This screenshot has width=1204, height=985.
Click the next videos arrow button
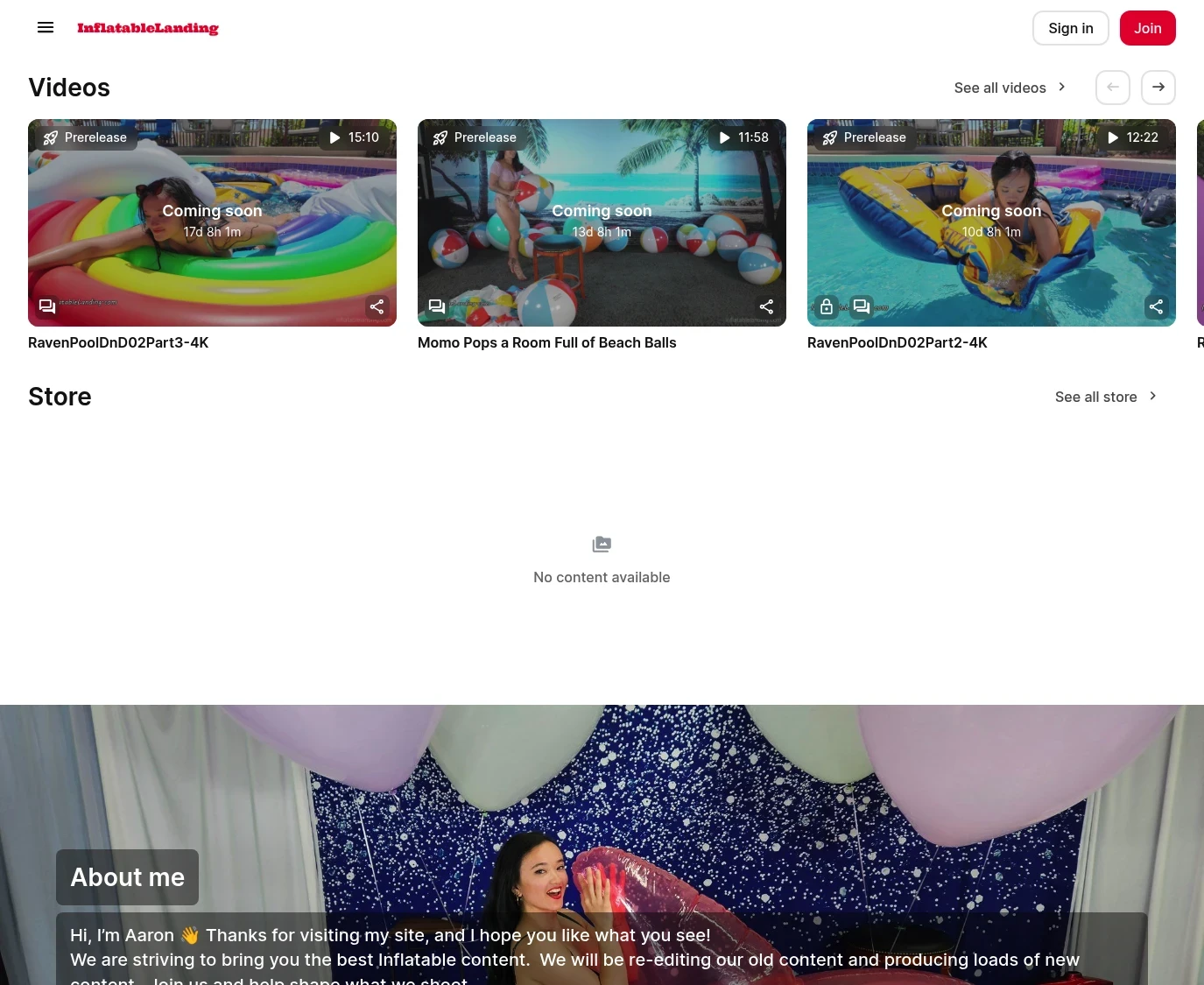click(x=1158, y=88)
